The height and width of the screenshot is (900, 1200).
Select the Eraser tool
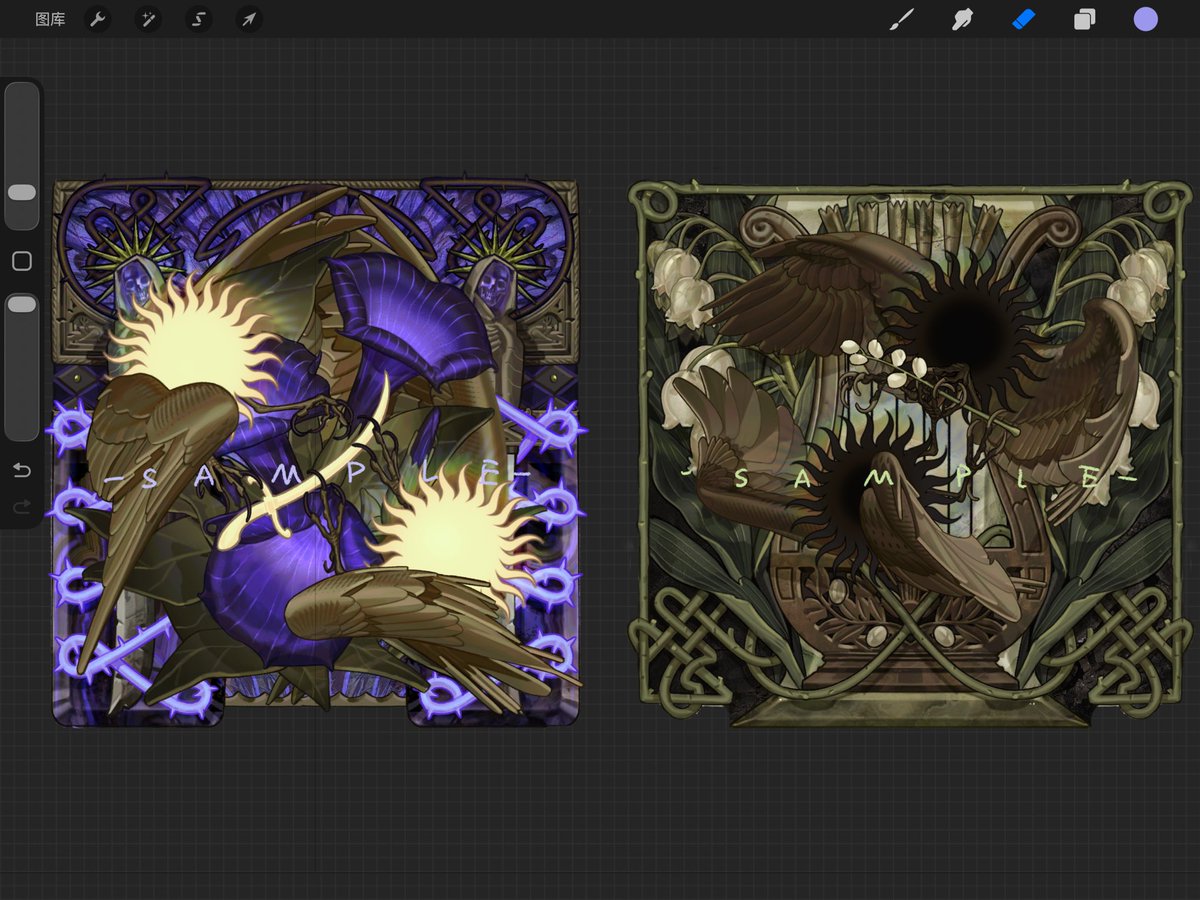coord(1024,19)
